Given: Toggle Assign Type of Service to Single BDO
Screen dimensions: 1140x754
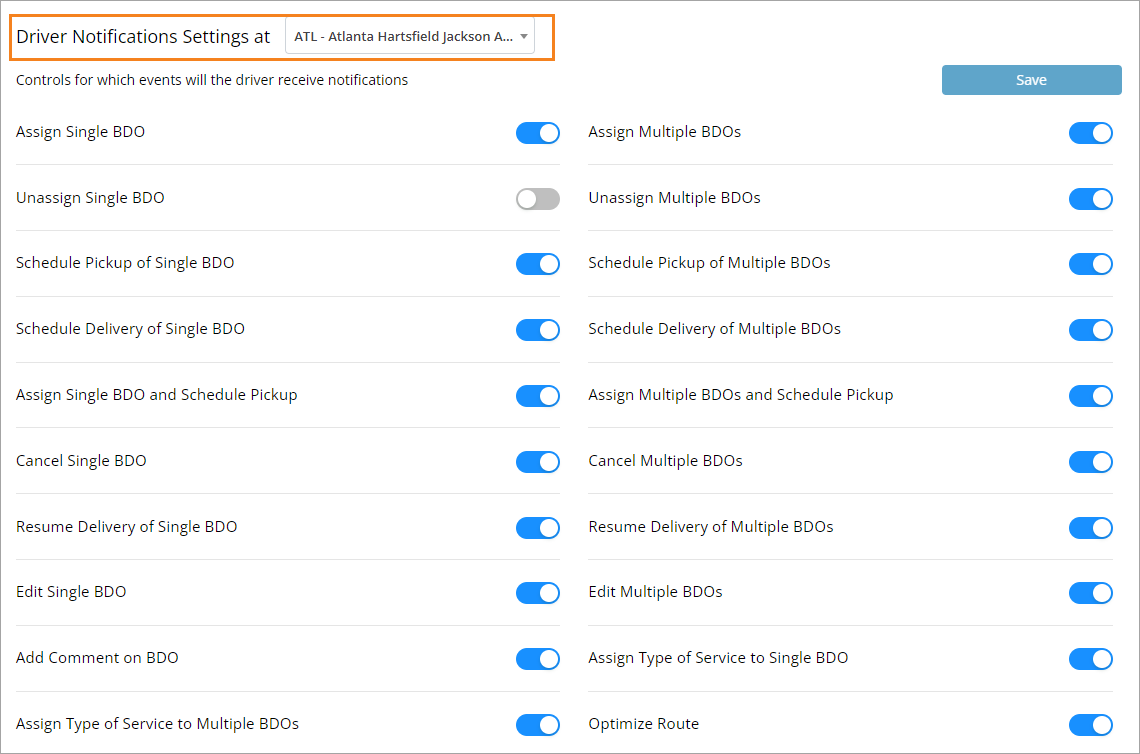Looking at the screenshot, I should coord(1091,659).
